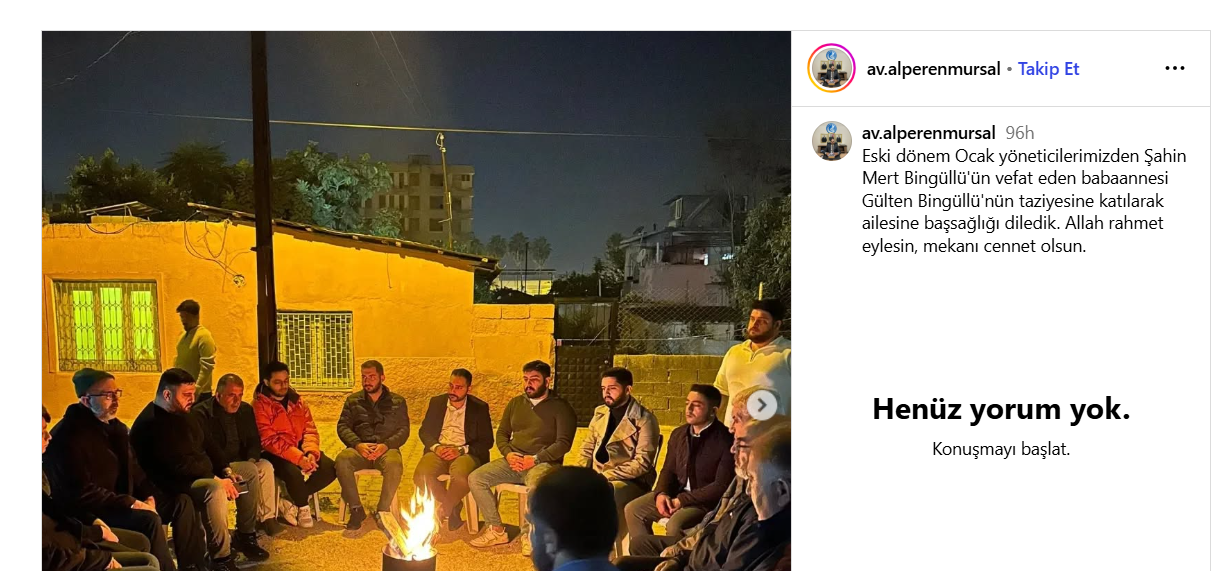Click the lit yellow window in photo
Screen dimensions: 1218x571
[106, 325]
